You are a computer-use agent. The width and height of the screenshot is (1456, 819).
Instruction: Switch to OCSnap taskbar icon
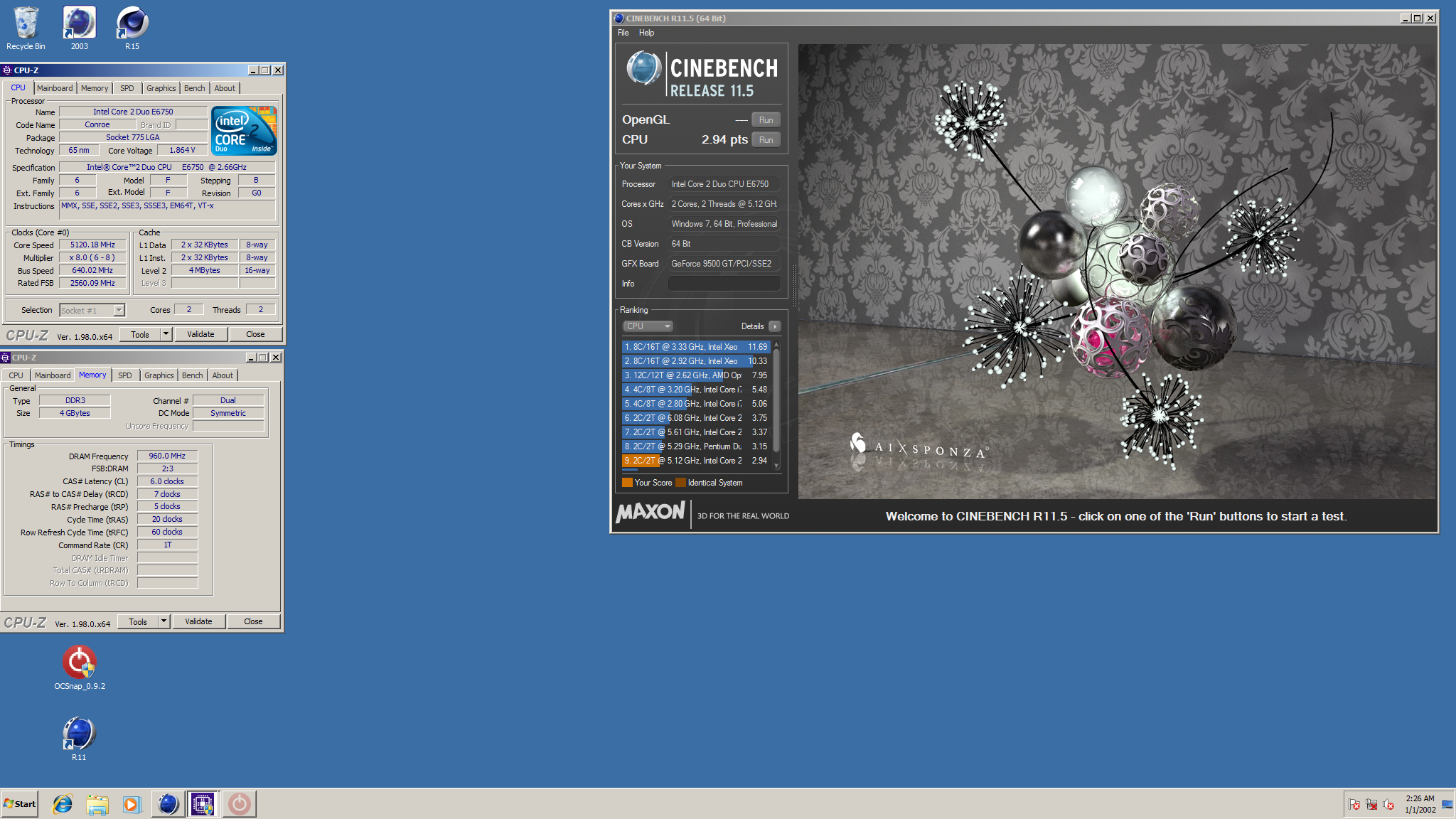239,804
